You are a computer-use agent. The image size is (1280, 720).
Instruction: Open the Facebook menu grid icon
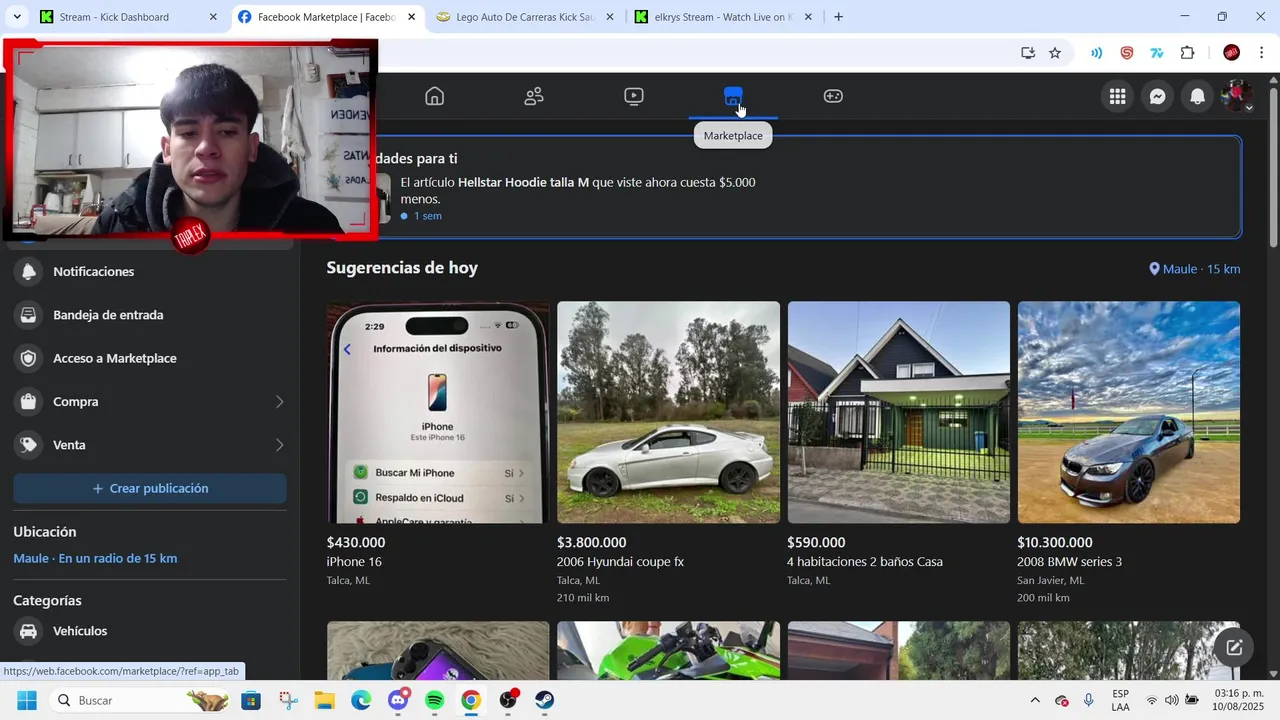click(x=1117, y=96)
